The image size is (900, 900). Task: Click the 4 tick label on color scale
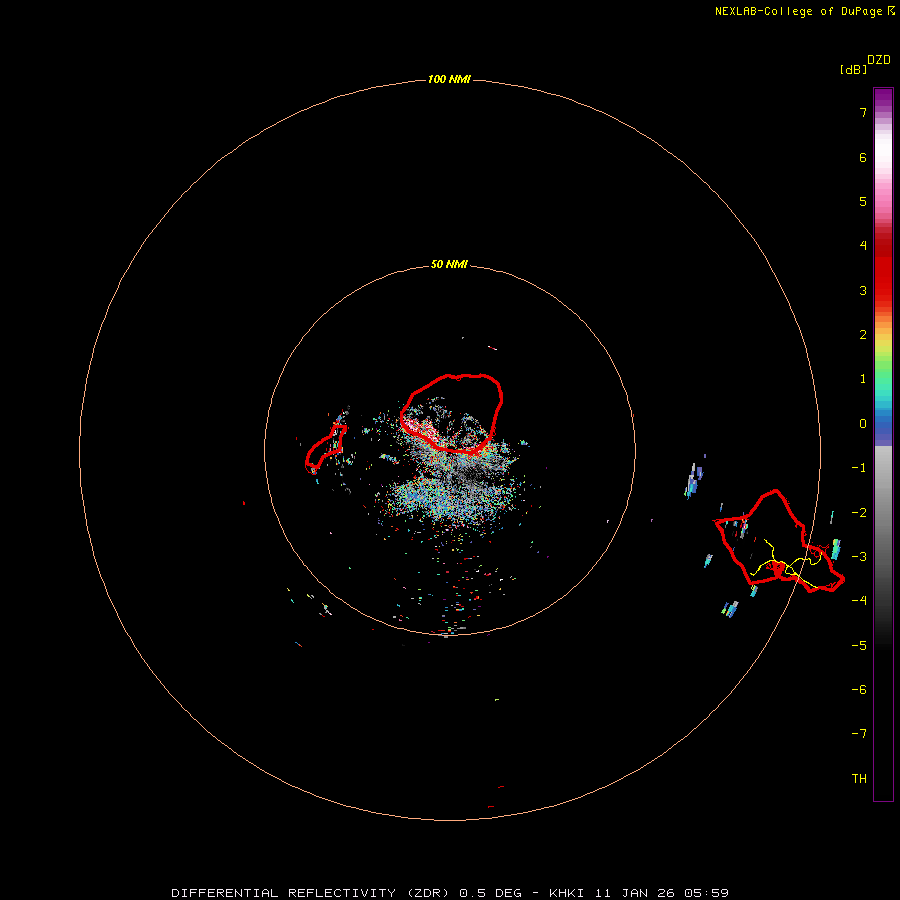tap(863, 246)
